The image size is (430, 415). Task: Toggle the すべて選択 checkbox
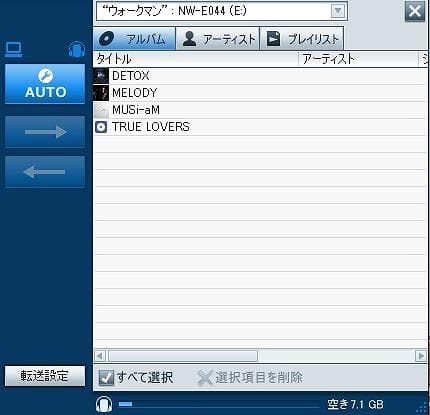coord(106,378)
